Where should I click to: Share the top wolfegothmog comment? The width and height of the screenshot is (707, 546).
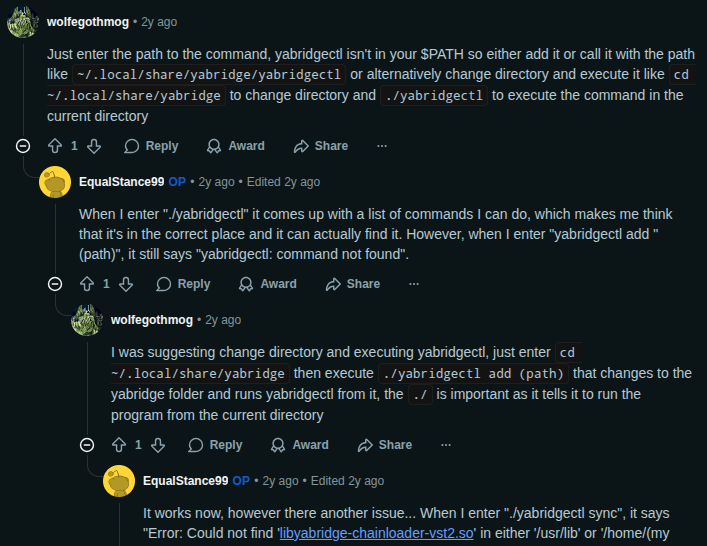(321, 146)
